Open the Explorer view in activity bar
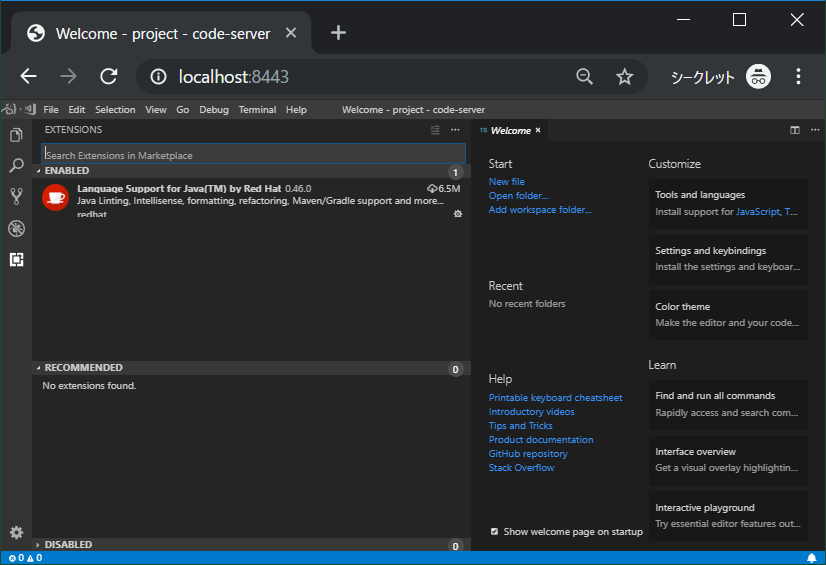The image size is (826, 565). click(16, 135)
